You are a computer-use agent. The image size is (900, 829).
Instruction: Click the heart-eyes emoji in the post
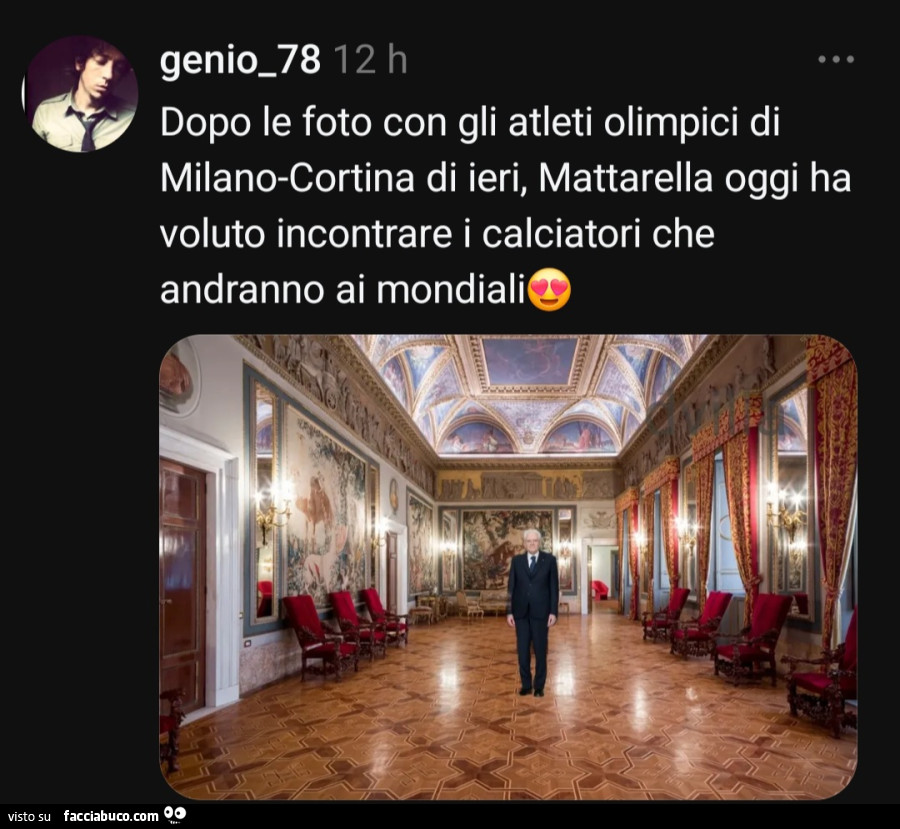point(549,289)
